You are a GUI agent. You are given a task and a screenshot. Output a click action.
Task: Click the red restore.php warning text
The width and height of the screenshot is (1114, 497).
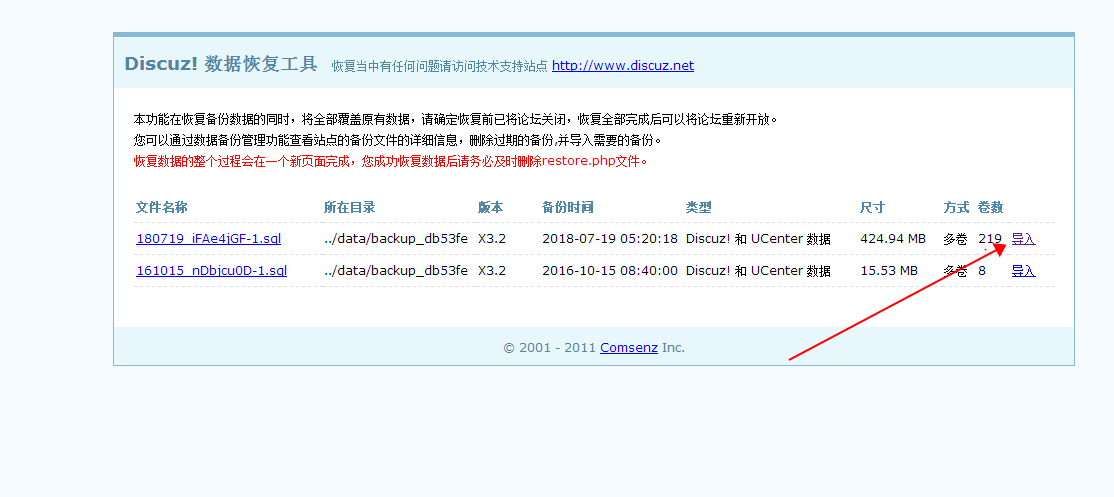[390, 161]
